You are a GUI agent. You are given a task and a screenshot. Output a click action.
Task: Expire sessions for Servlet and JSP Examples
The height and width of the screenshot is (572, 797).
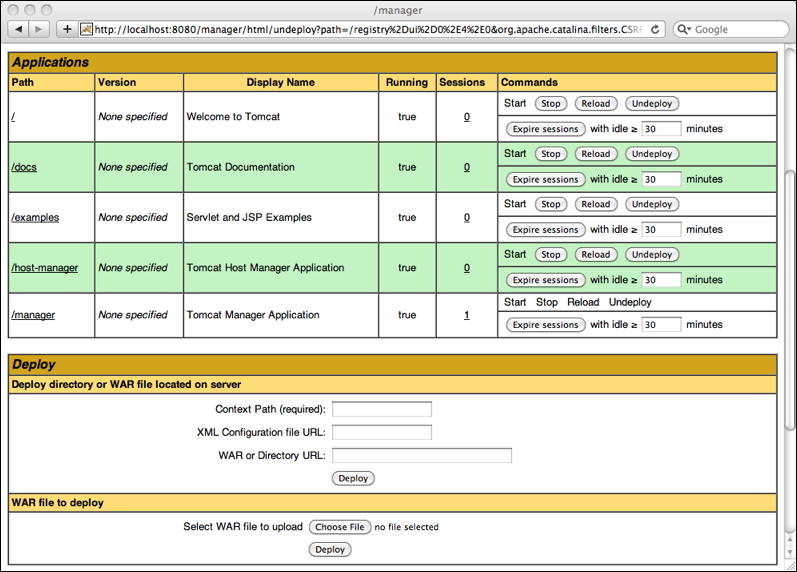(545, 230)
